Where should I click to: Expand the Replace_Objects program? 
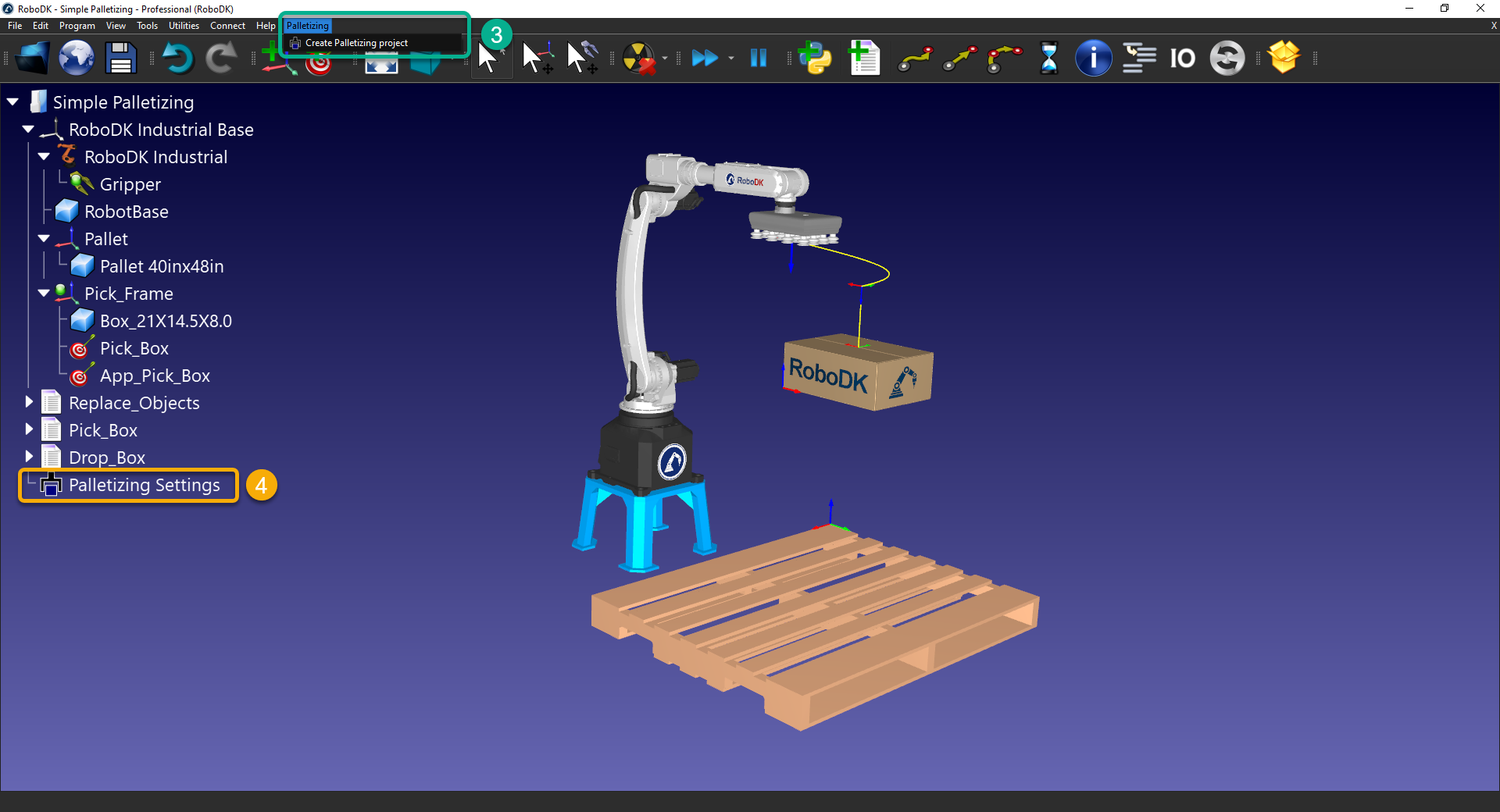tap(29, 401)
